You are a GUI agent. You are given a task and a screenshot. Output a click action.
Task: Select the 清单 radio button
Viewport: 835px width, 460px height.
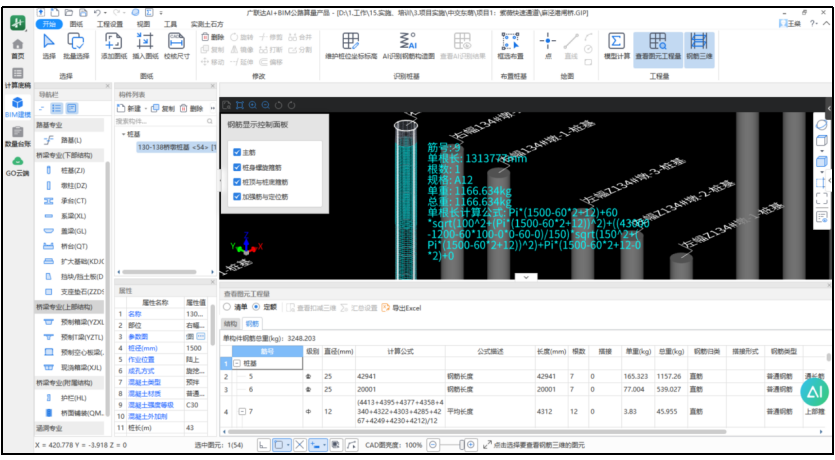click(227, 307)
